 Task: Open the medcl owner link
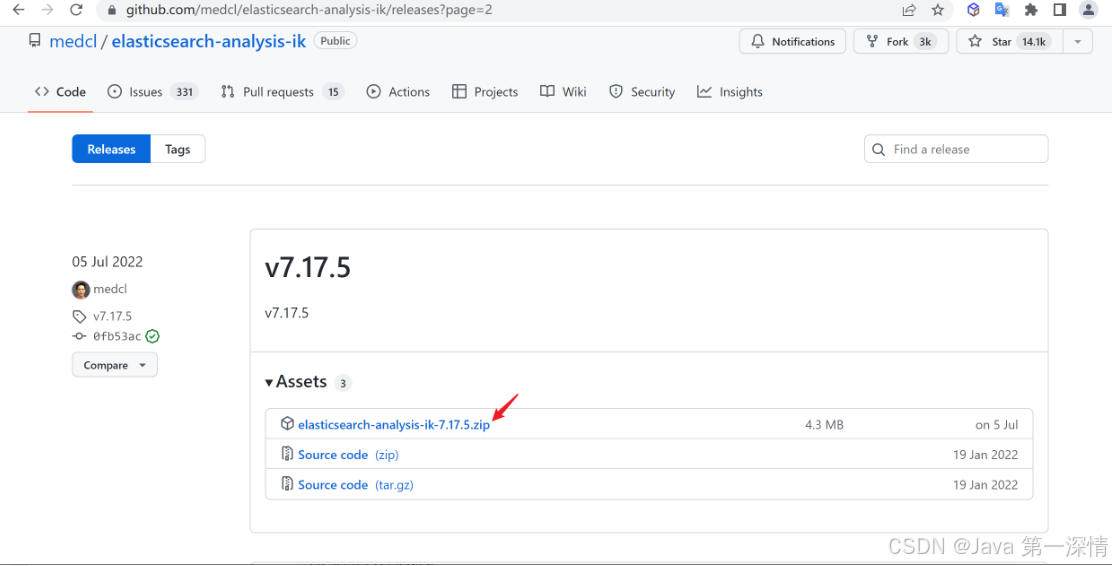[73, 41]
